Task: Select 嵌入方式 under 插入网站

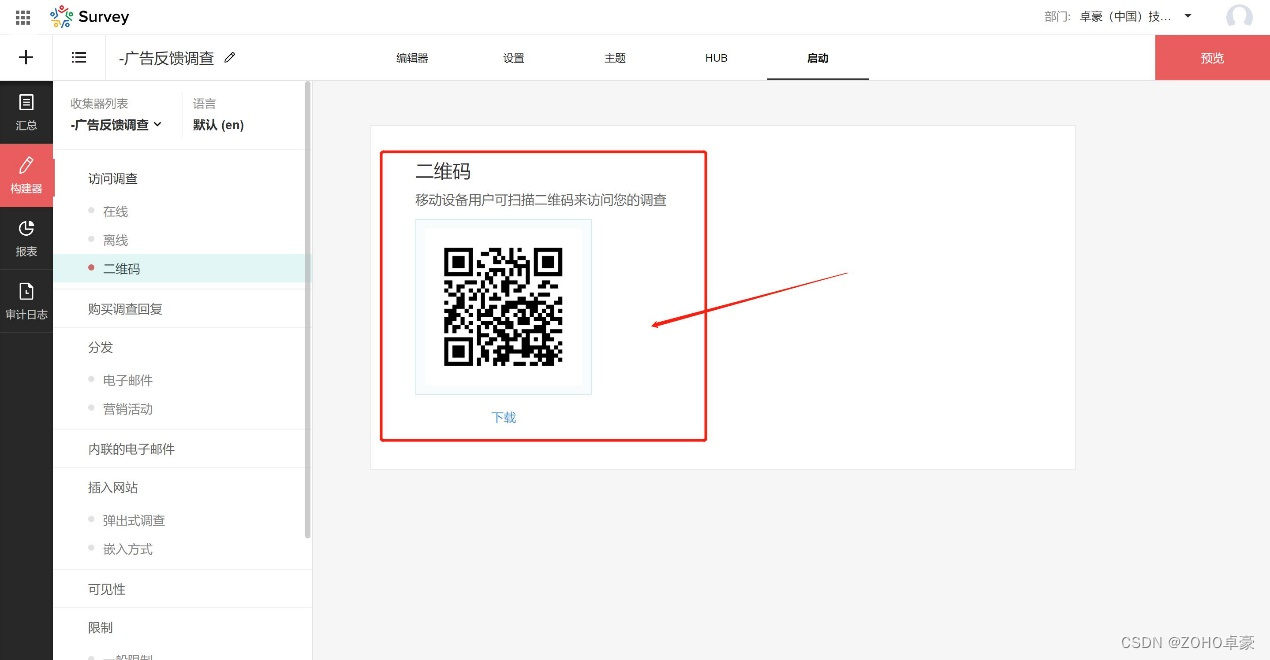Action: tap(128, 550)
